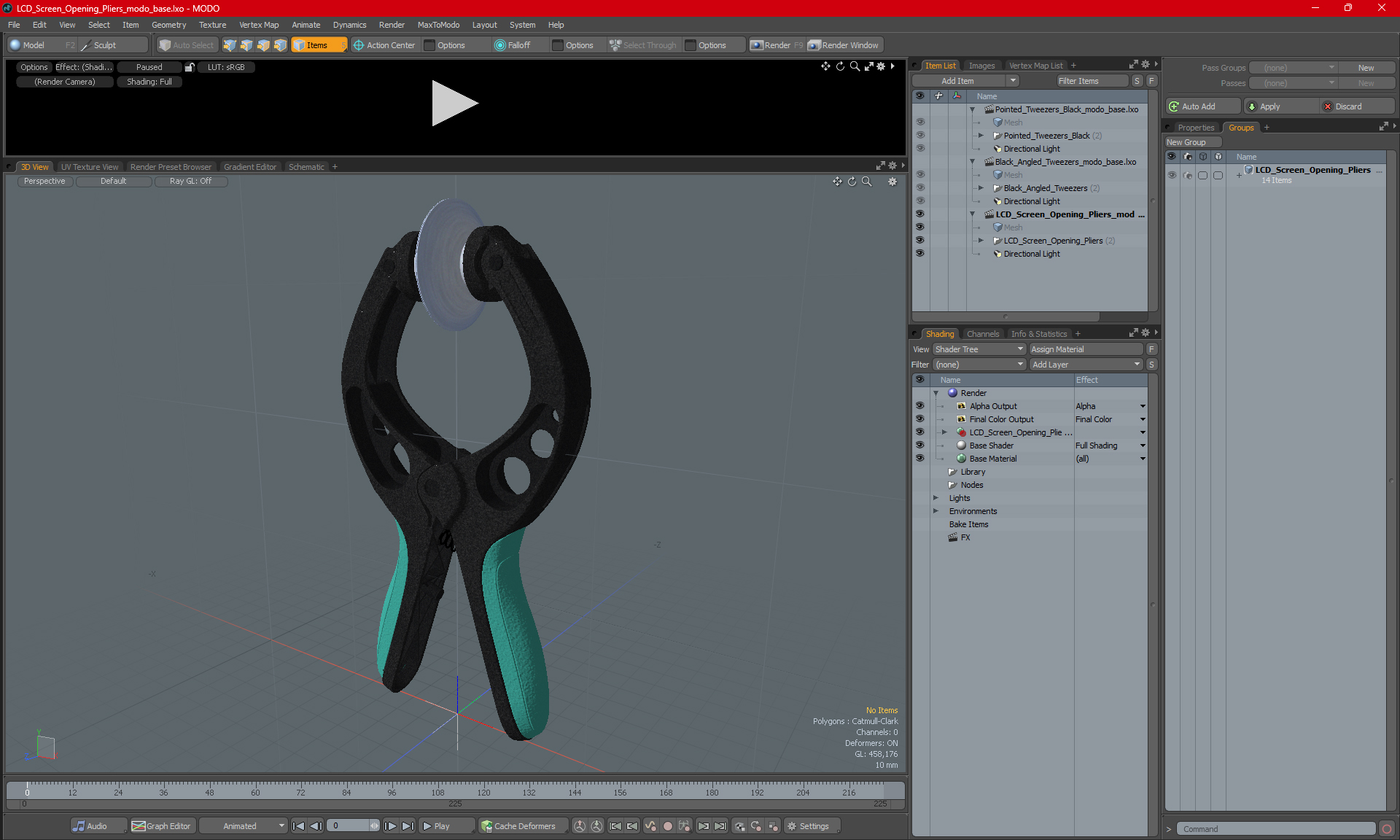Image resolution: width=1400 pixels, height=840 pixels.
Task: Click the render preview settings gear
Action: pos(881,66)
